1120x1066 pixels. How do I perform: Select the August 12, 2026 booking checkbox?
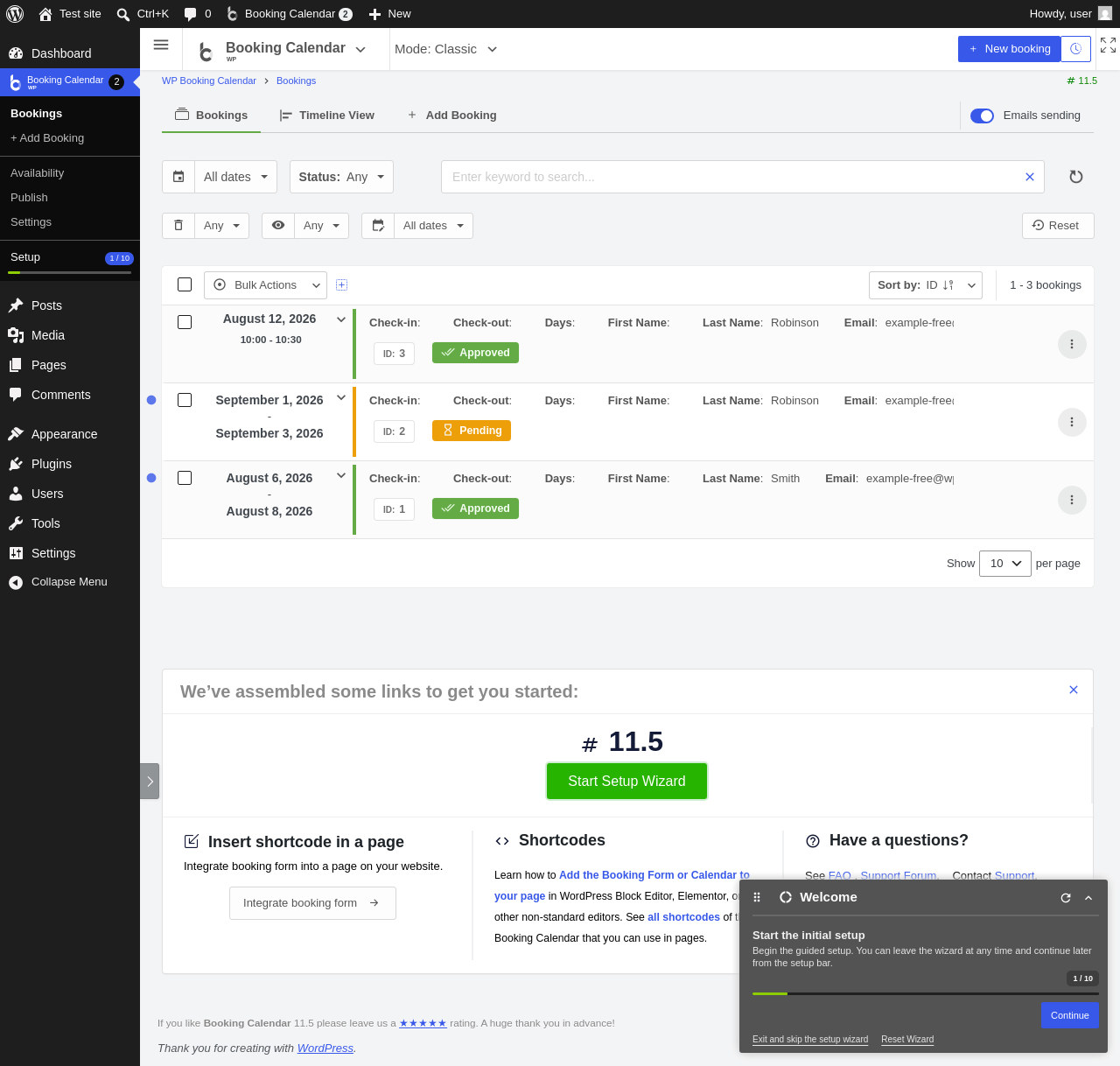(x=185, y=322)
